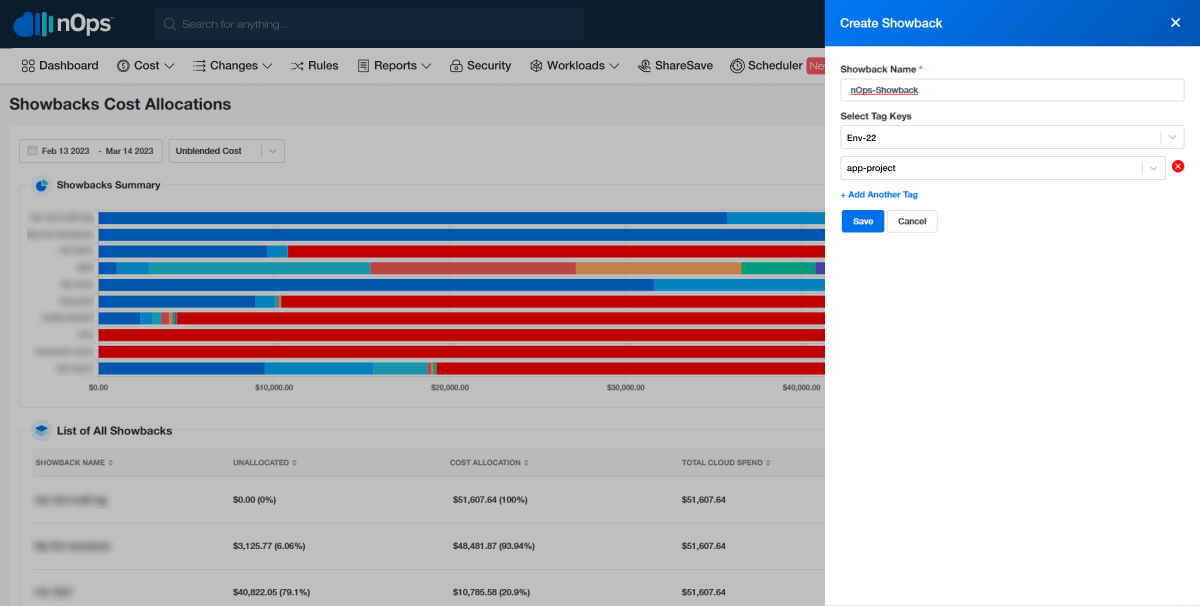Save the new Showback

[x=862, y=221]
